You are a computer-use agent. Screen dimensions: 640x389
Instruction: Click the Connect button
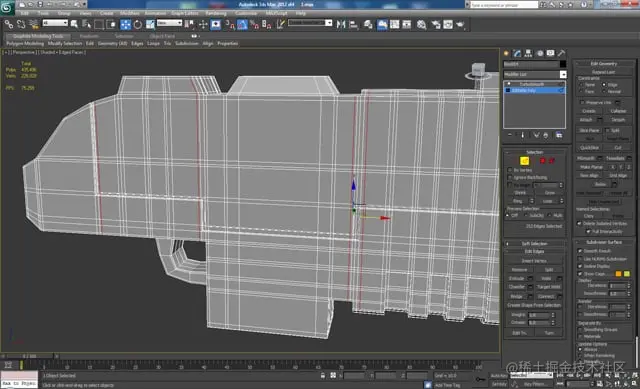tap(546, 296)
